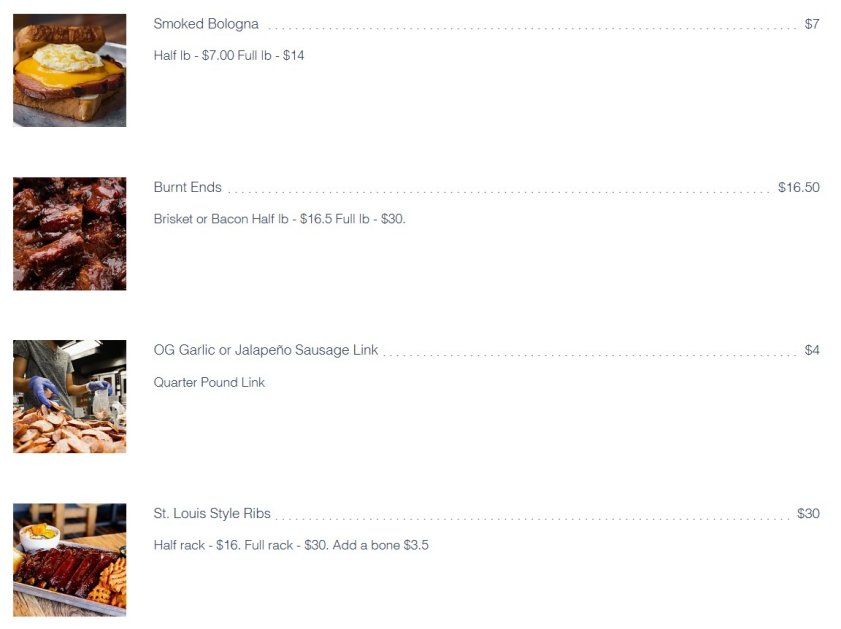Click the dotted leader beside St. Louis Ribs

533,517
